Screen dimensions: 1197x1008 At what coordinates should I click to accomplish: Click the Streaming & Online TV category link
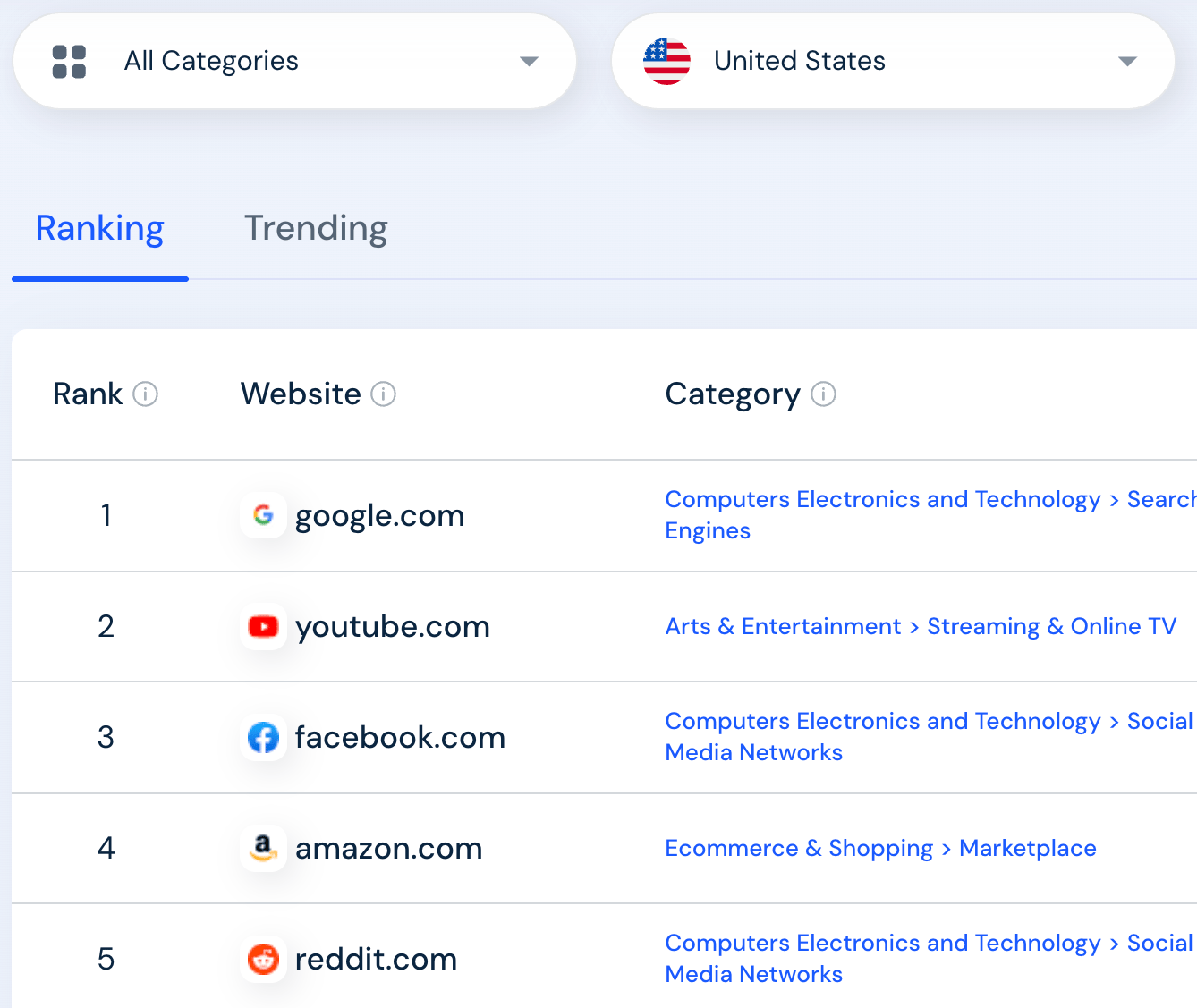coord(1051,627)
